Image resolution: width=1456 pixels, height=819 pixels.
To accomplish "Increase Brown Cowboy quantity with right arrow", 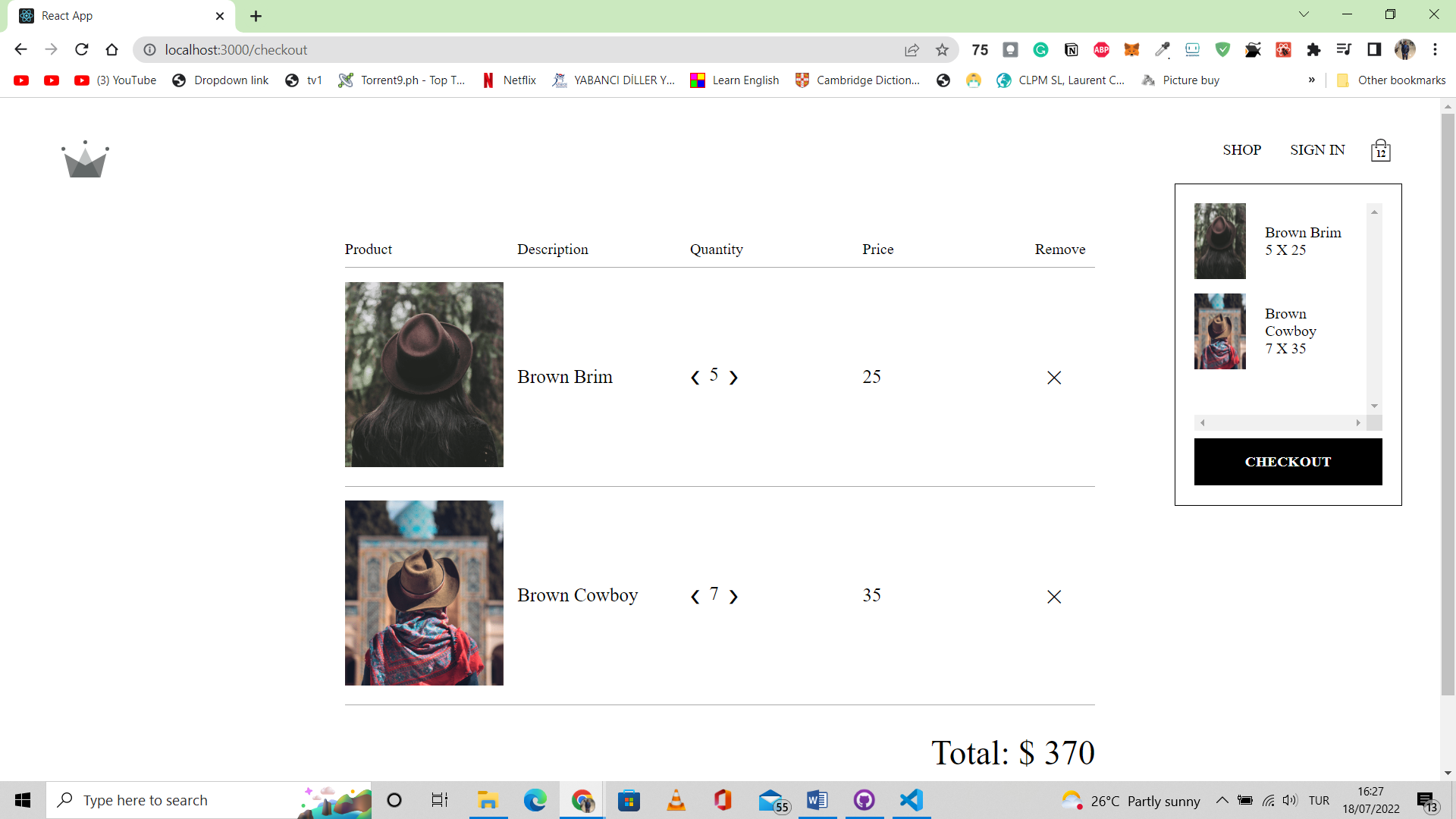I will coord(733,597).
